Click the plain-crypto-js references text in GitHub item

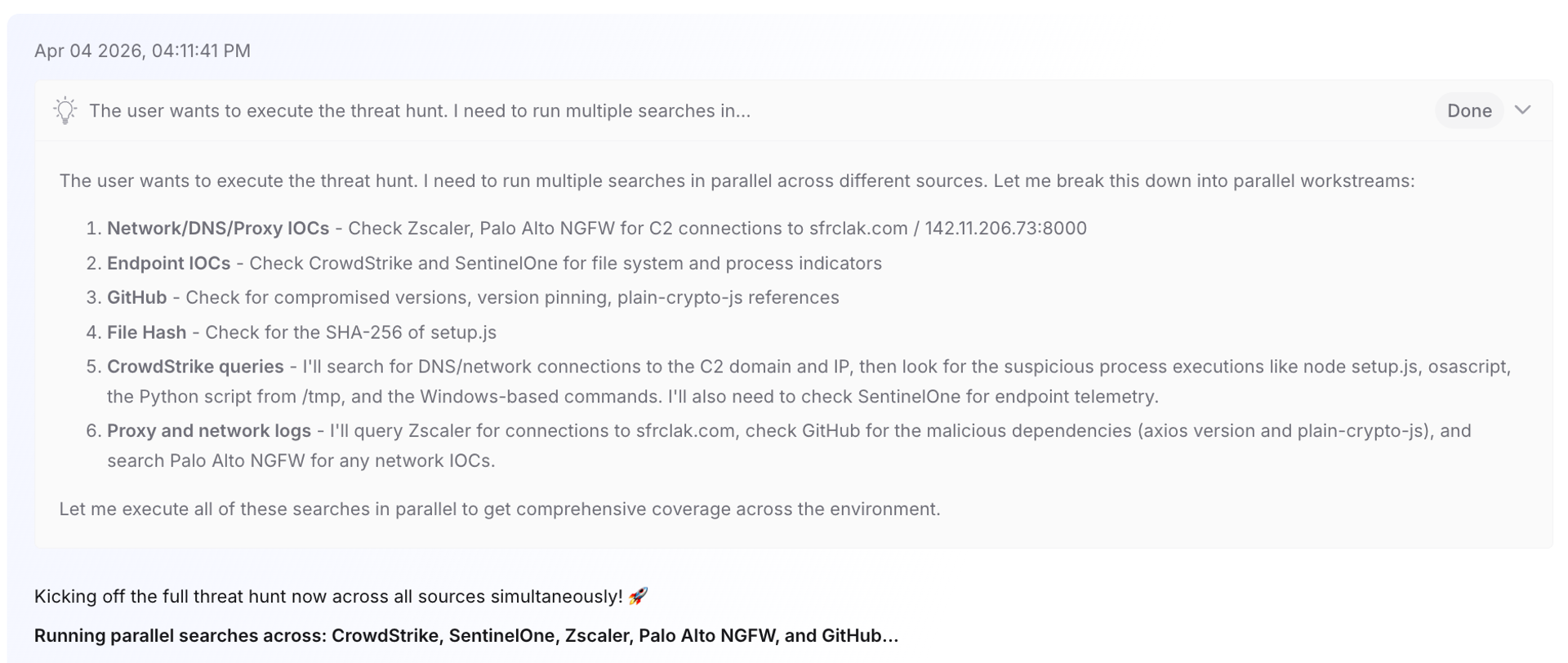[x=728, y=297]
